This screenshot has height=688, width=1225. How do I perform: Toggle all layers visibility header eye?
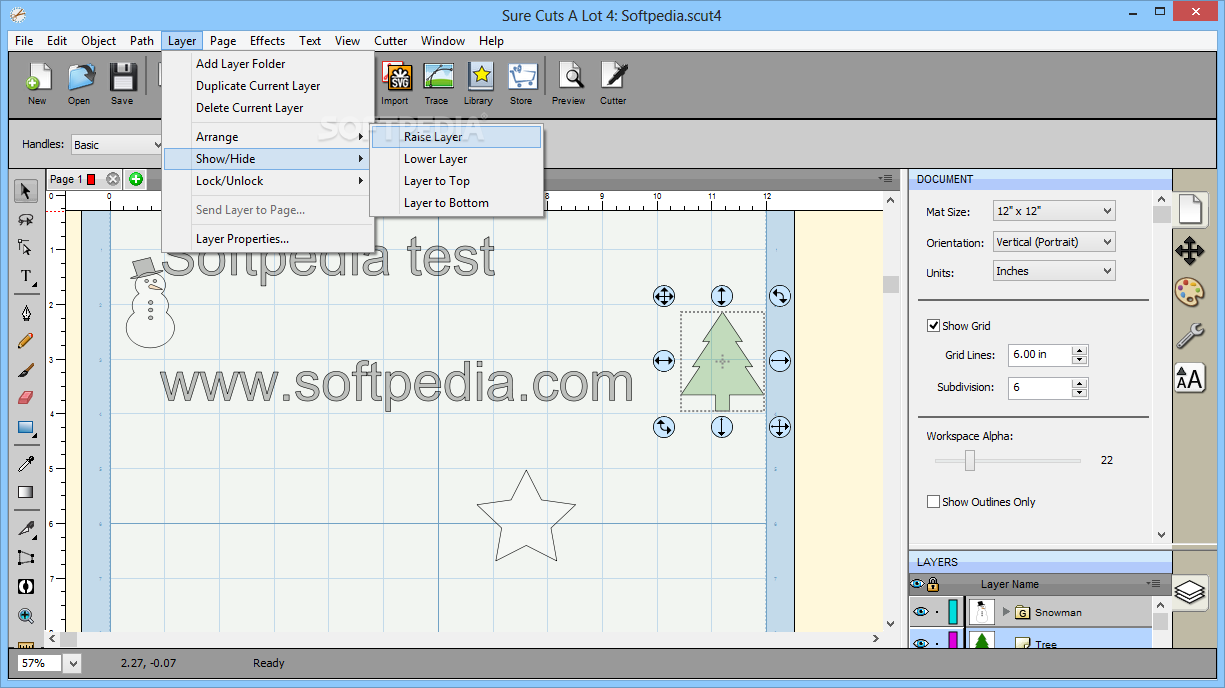[917, 584]
